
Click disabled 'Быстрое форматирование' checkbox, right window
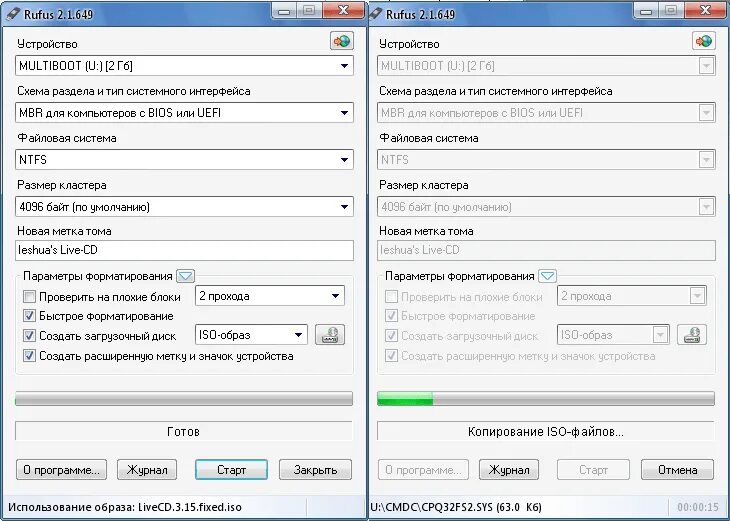coord(392,316)
